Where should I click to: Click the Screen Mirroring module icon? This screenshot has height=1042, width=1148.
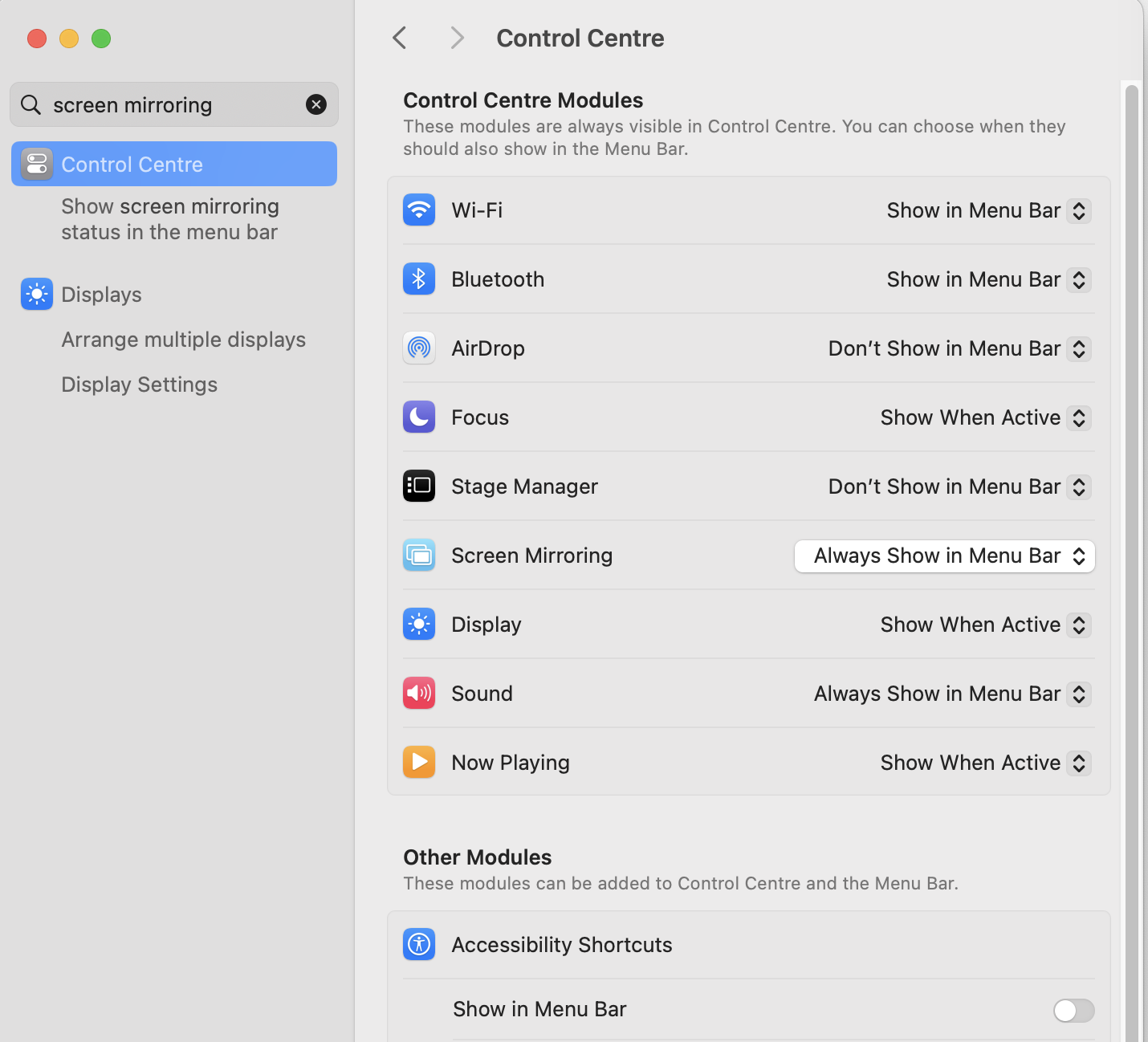(x=419, y=556)
